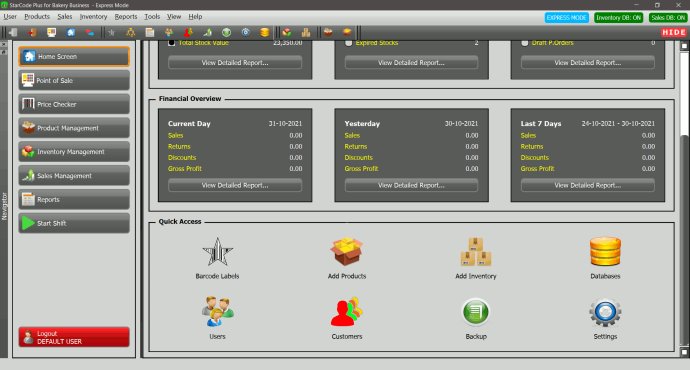Open the Help menu
690x370 pixels.
click(x=195, y=17)
